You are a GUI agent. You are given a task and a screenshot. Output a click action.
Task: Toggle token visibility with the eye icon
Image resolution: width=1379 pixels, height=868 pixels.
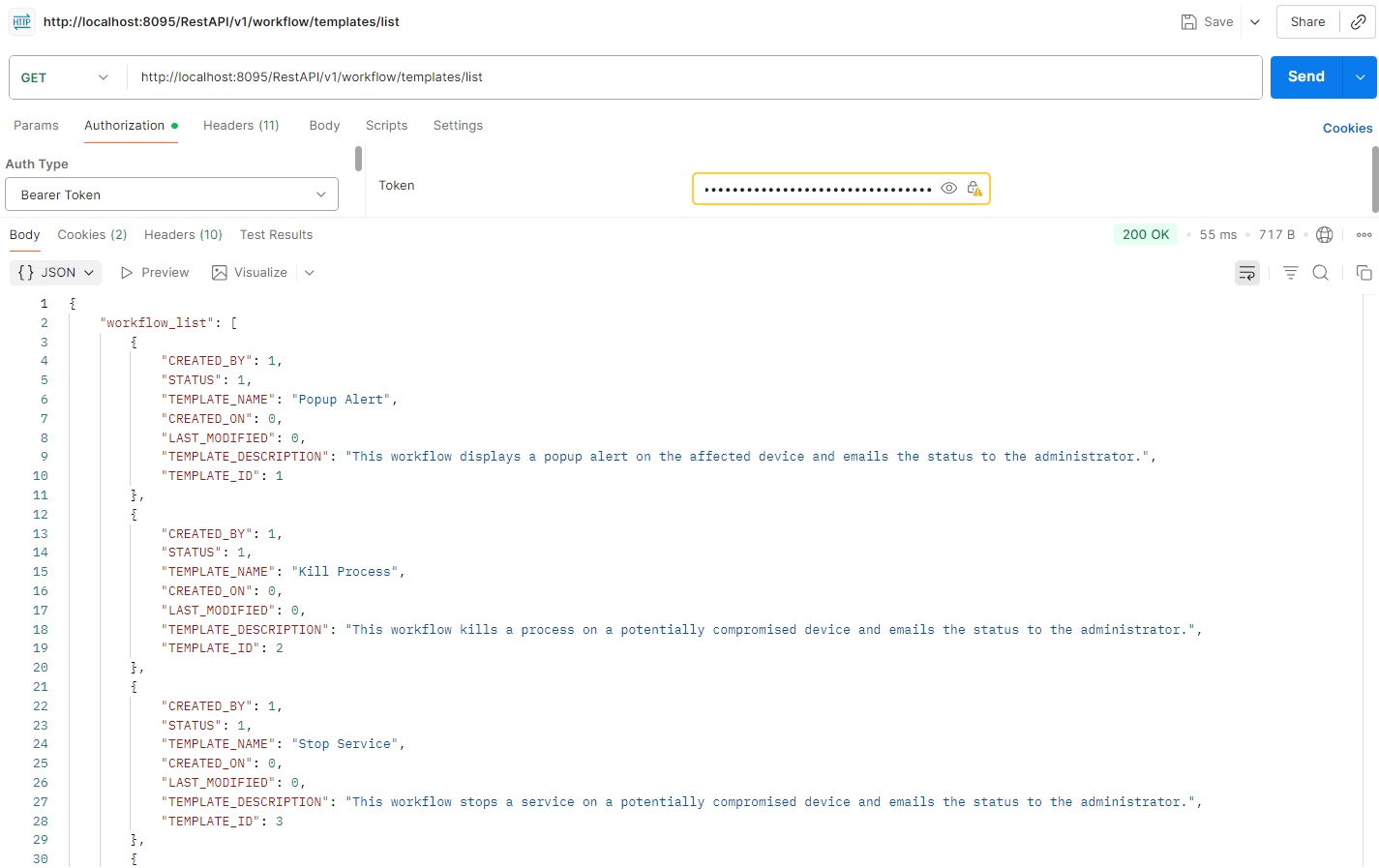pyautogui.click(x=948, y=188)
